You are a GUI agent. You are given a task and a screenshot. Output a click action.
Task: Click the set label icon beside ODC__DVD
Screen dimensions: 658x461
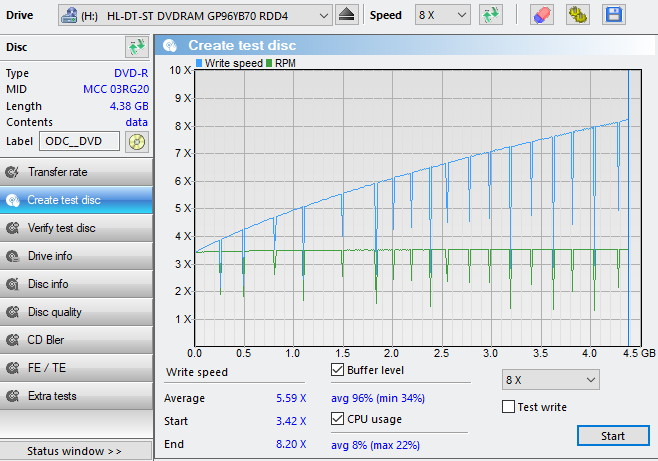pos(137,141)
